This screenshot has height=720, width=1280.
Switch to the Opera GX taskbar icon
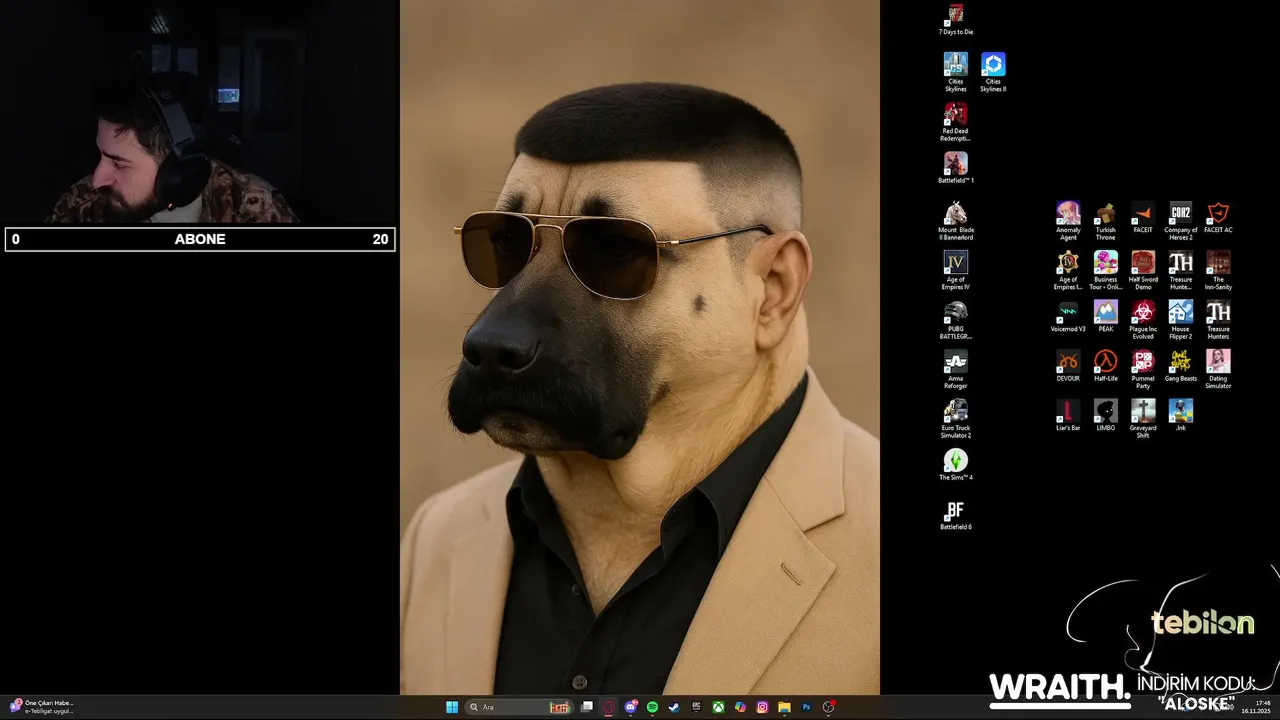click(609, 707)
